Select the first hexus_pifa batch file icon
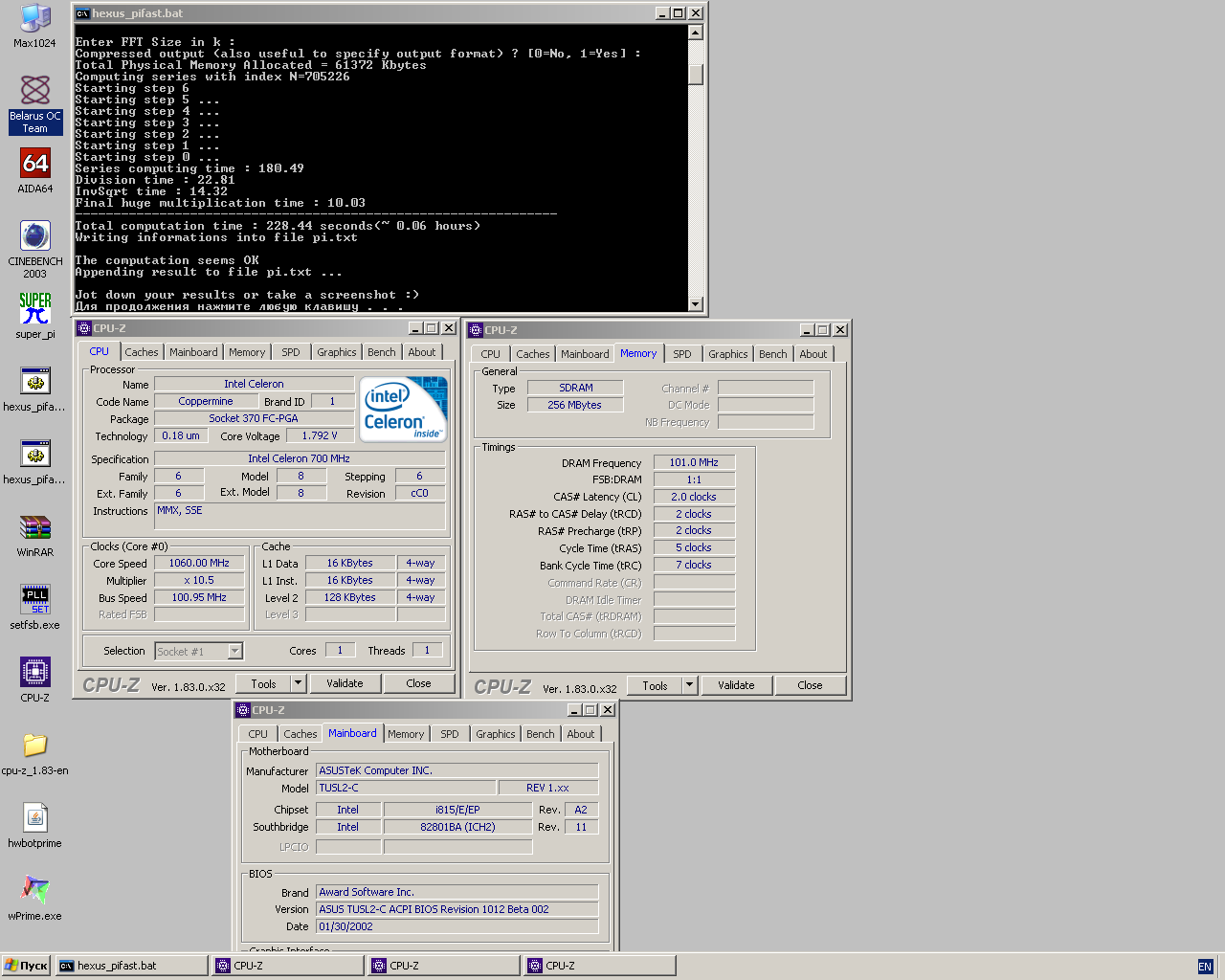The width and height of the screenshot is (1225, 980). click(x=35, y=390)
